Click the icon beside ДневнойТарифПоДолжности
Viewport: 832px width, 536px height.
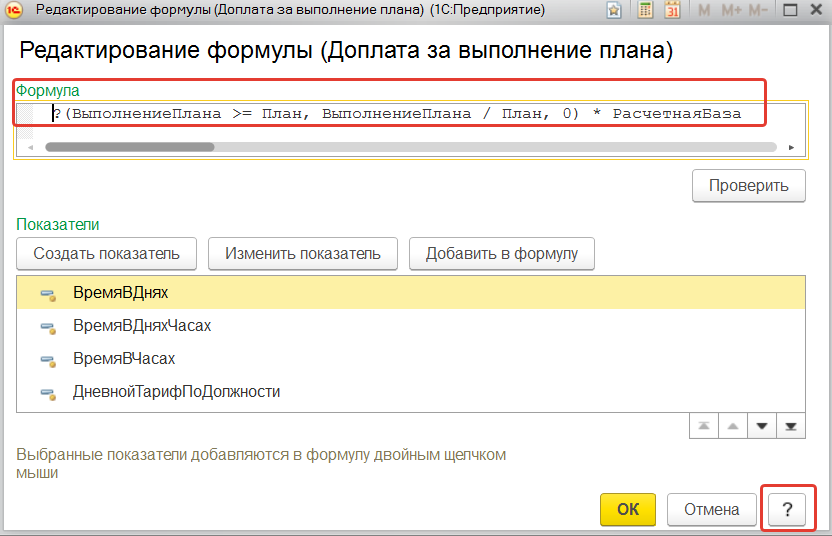[48, 394]
